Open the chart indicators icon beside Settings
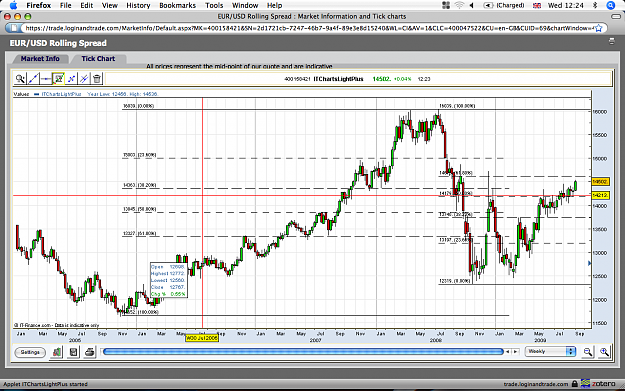Viewport: 625px width, 391px height. point(57,352)
